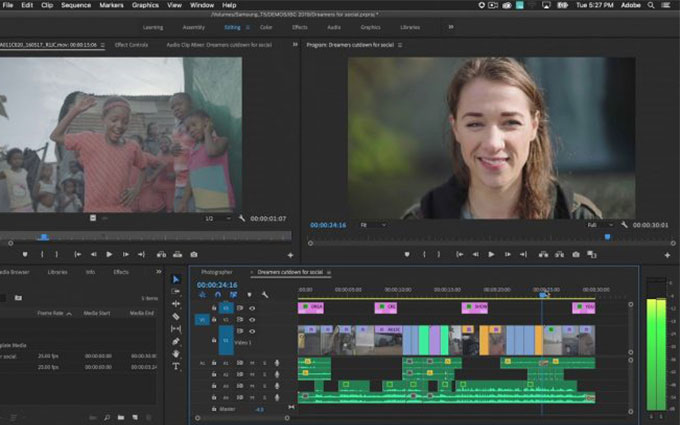This screenshot has height=425, width=680.
Task: Open Source monitor settings wrench
Action: point(242,219)
